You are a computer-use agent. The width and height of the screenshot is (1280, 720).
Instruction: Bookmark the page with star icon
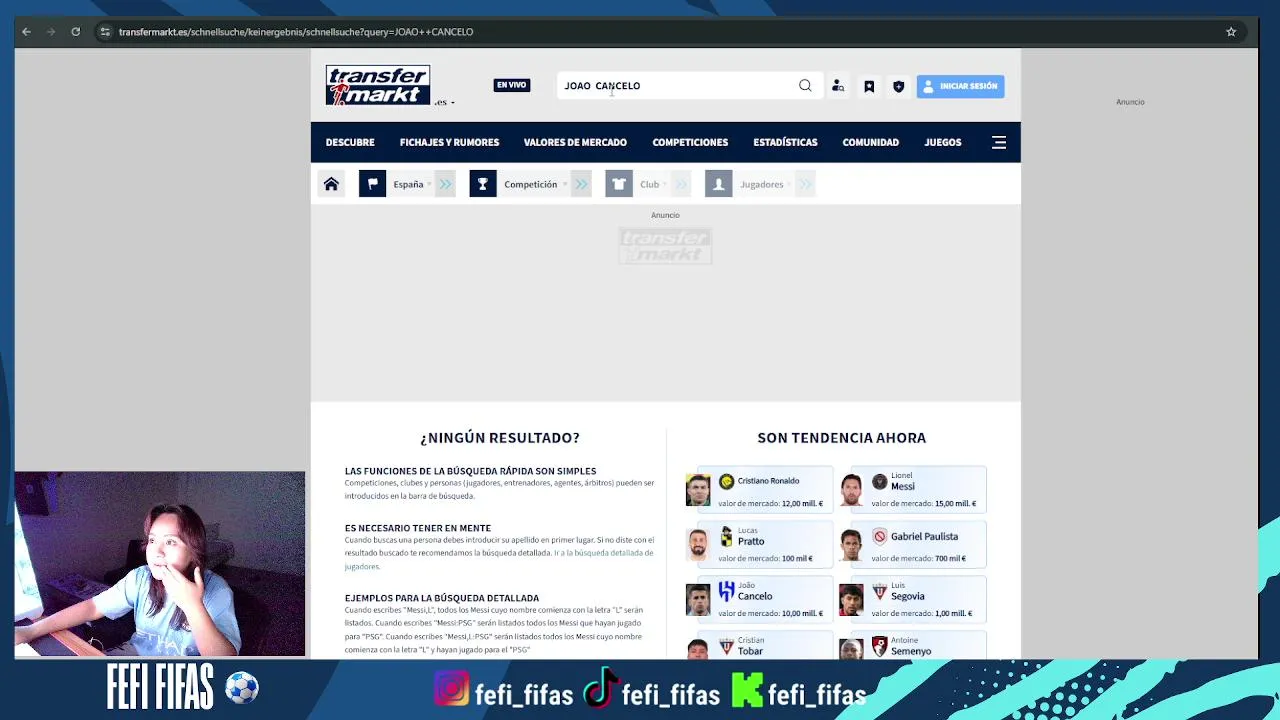(1231, 32)
